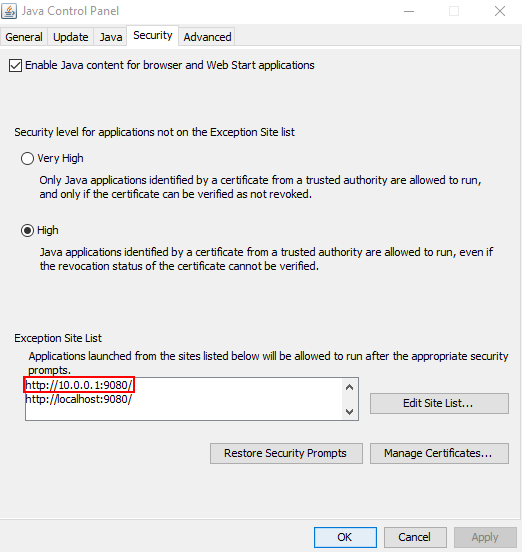Select the Security tab
This screenshot has height=552, width=522.
pos(153,36)
